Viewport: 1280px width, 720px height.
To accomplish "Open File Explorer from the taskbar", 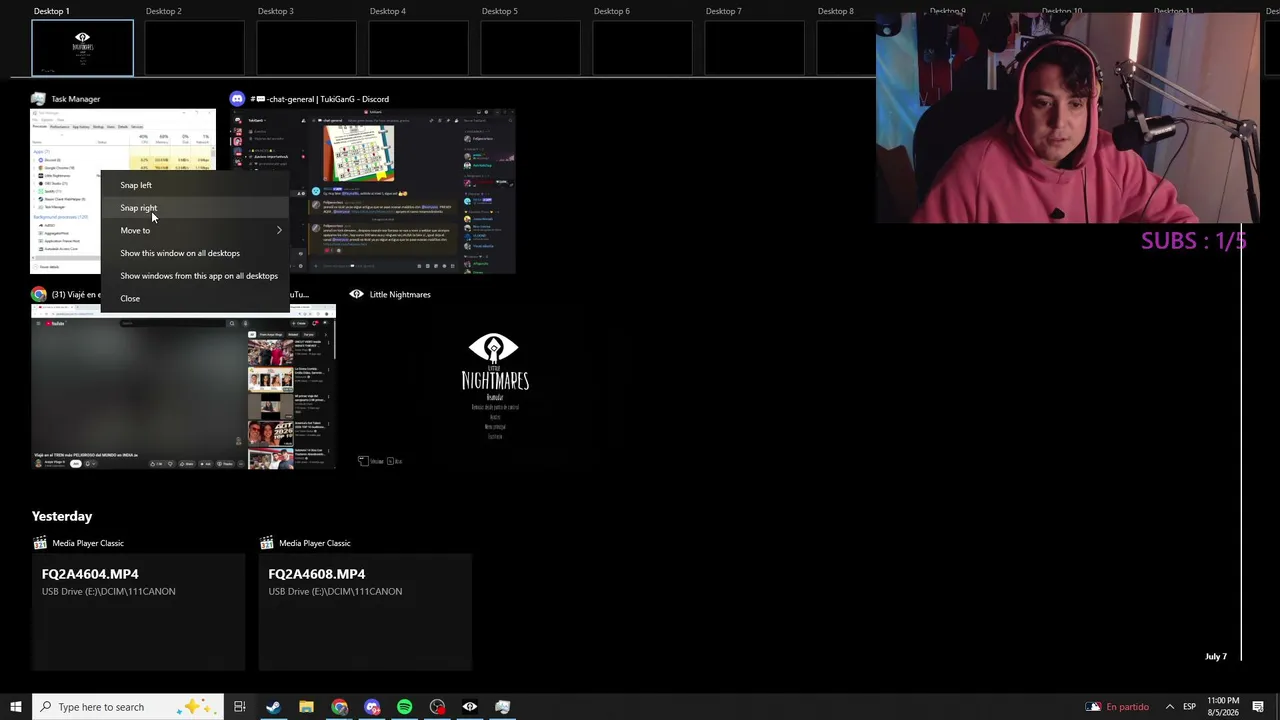I will click(306, 707).
